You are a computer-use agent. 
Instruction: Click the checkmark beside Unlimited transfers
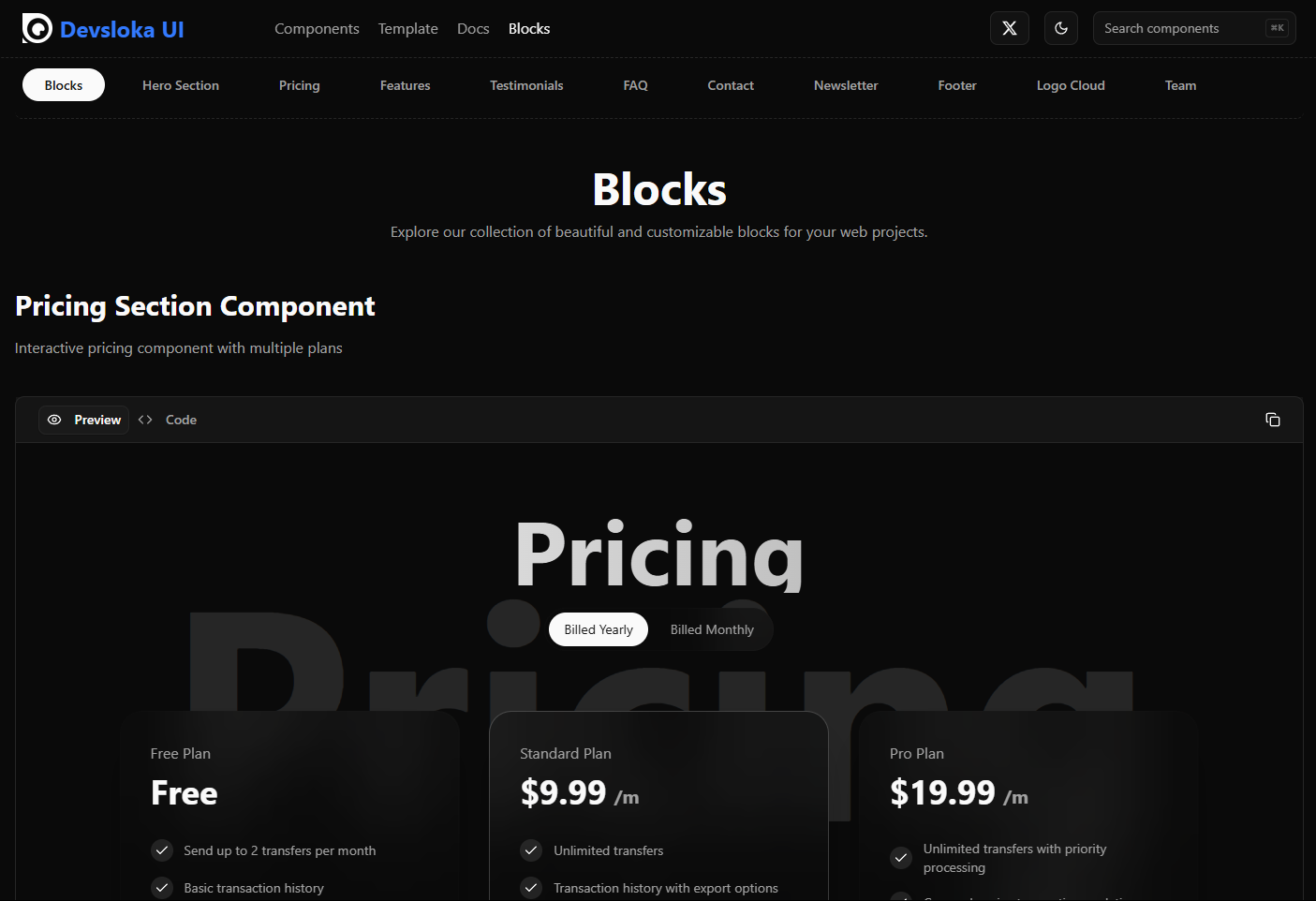point(531,850)
